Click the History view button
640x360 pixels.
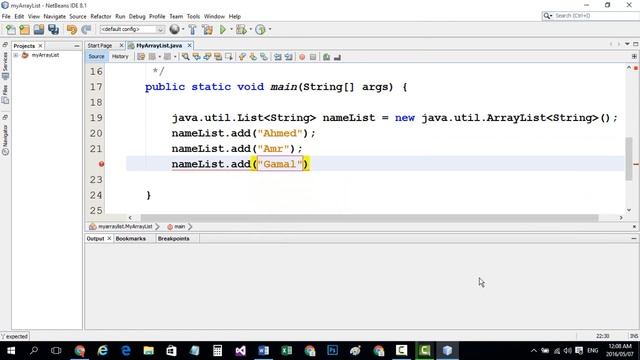point(120,57)
